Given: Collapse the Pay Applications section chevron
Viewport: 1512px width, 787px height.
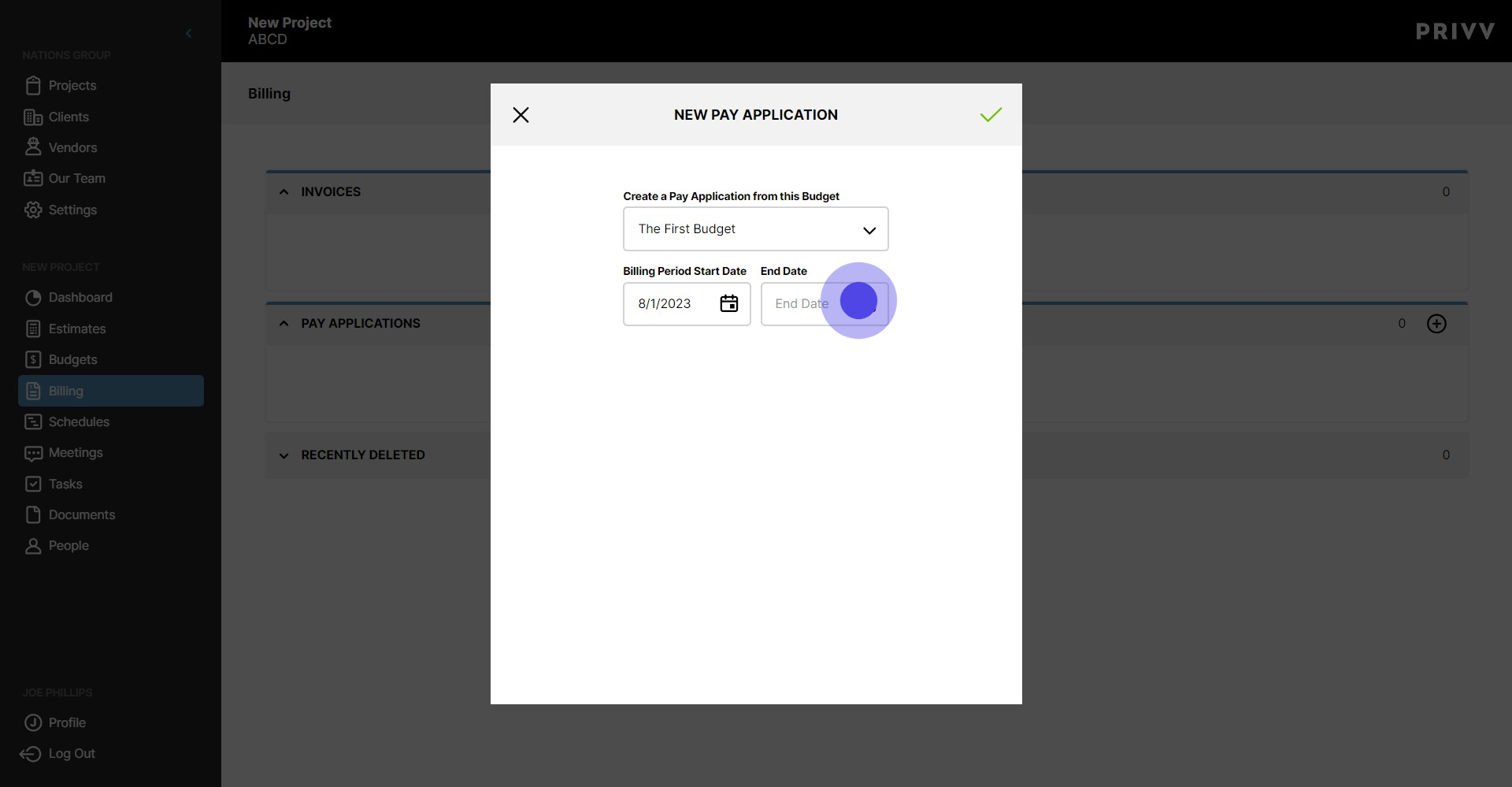Looking at the screenshot, I should (283, 324).
